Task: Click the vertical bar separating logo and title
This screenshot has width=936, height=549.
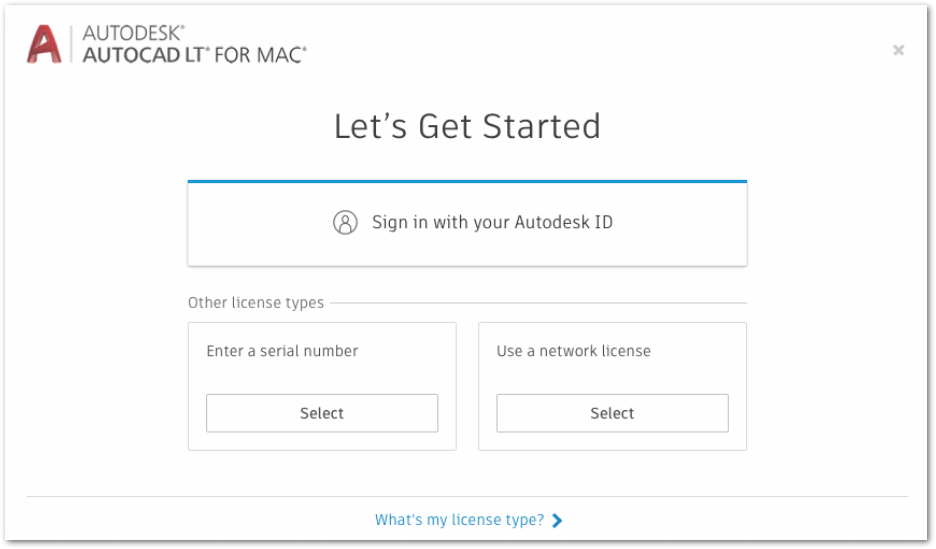Action: (71, 45)
